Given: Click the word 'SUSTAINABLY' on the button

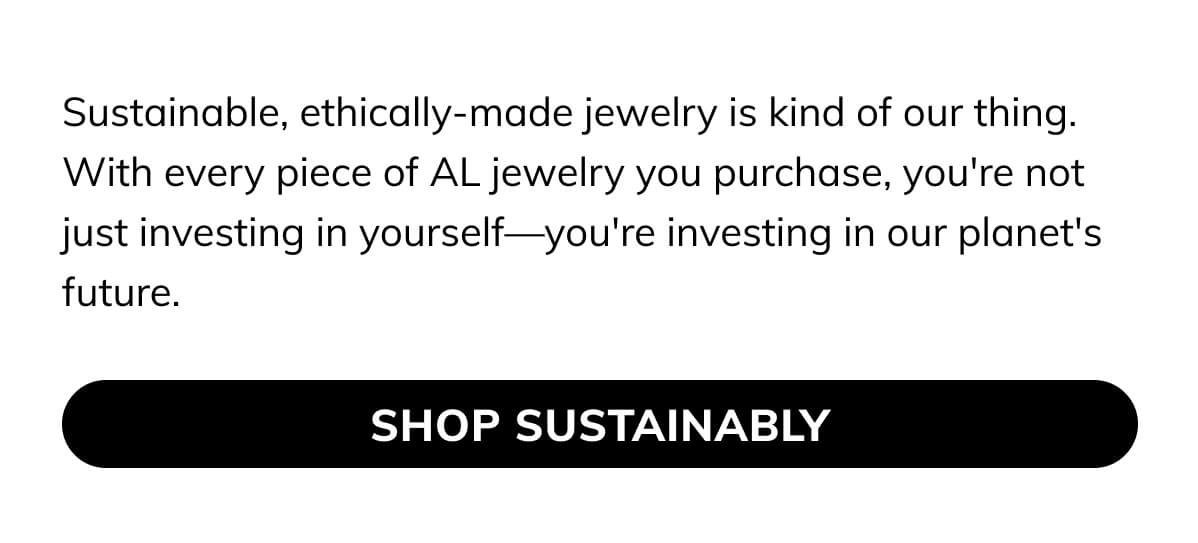Looking at the screenshot, I should [x=672, y=425].
